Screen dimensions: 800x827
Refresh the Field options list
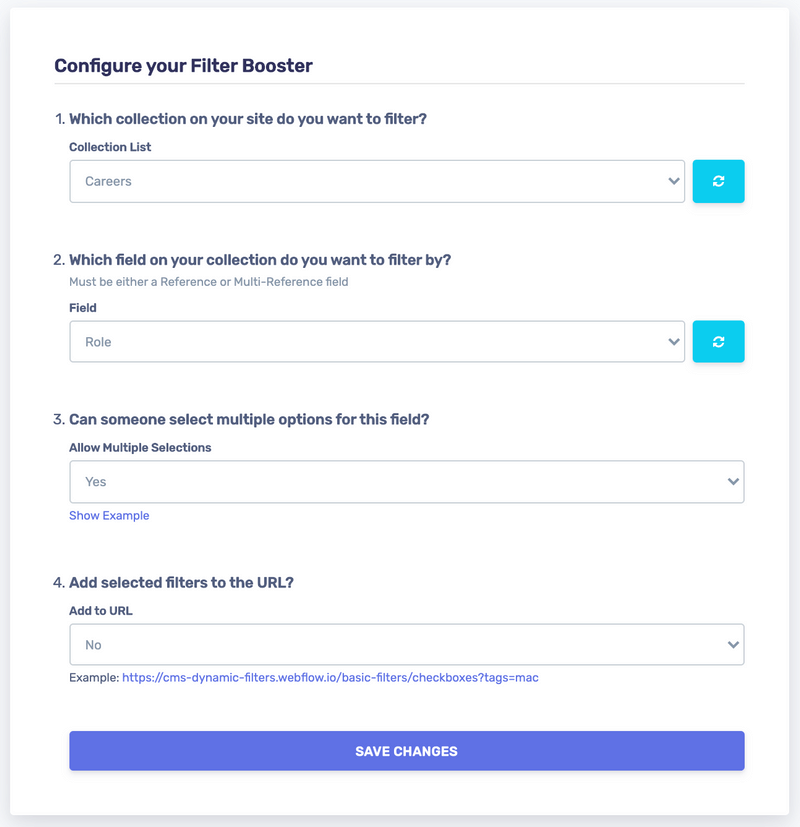[718, 341]
